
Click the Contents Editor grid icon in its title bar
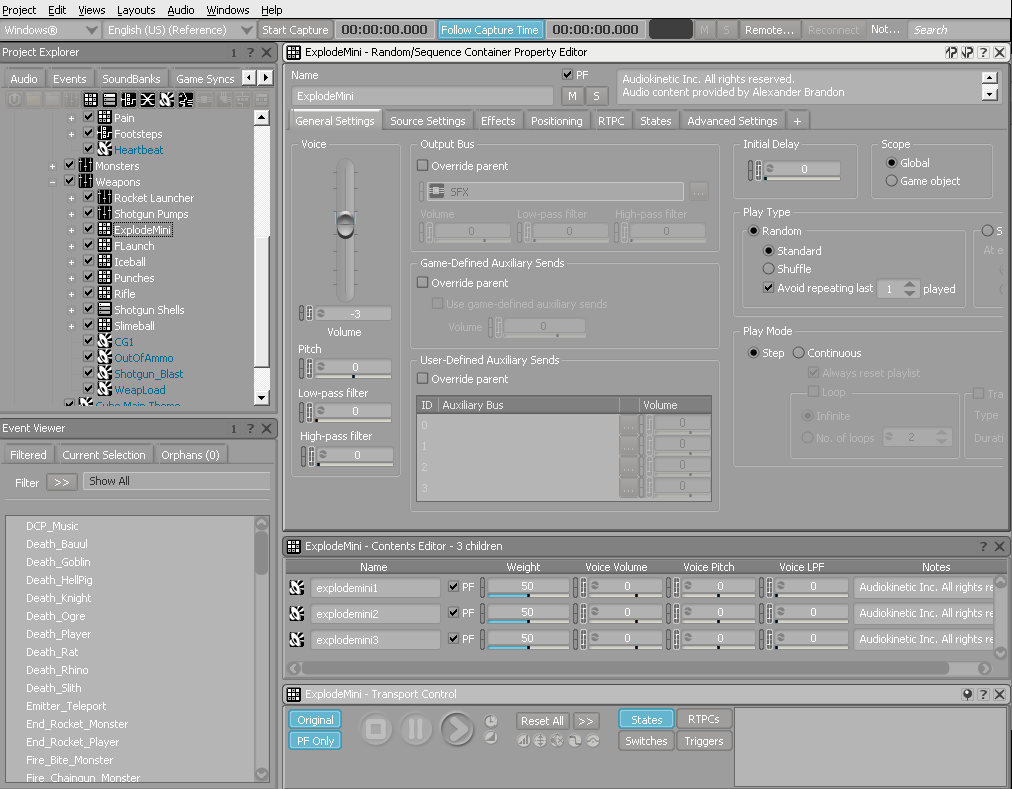coord(295,546)
